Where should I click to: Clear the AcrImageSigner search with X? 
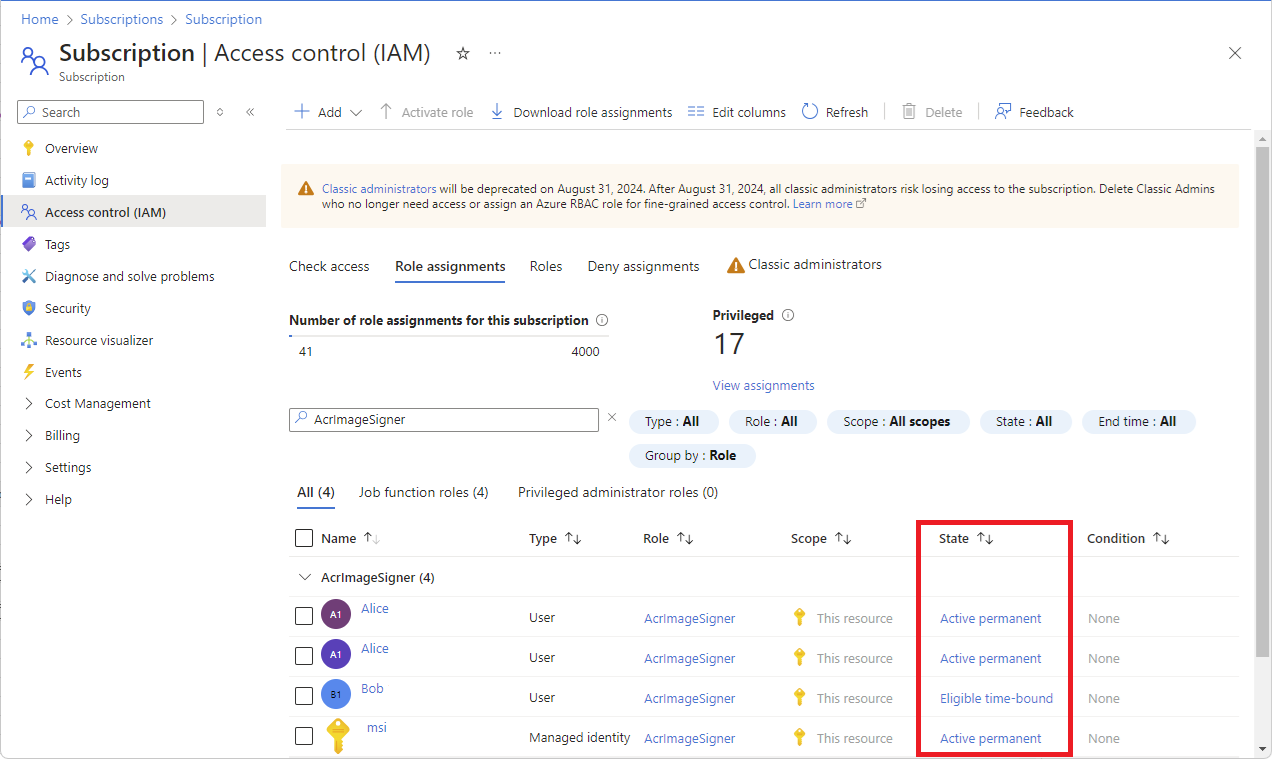612,417
